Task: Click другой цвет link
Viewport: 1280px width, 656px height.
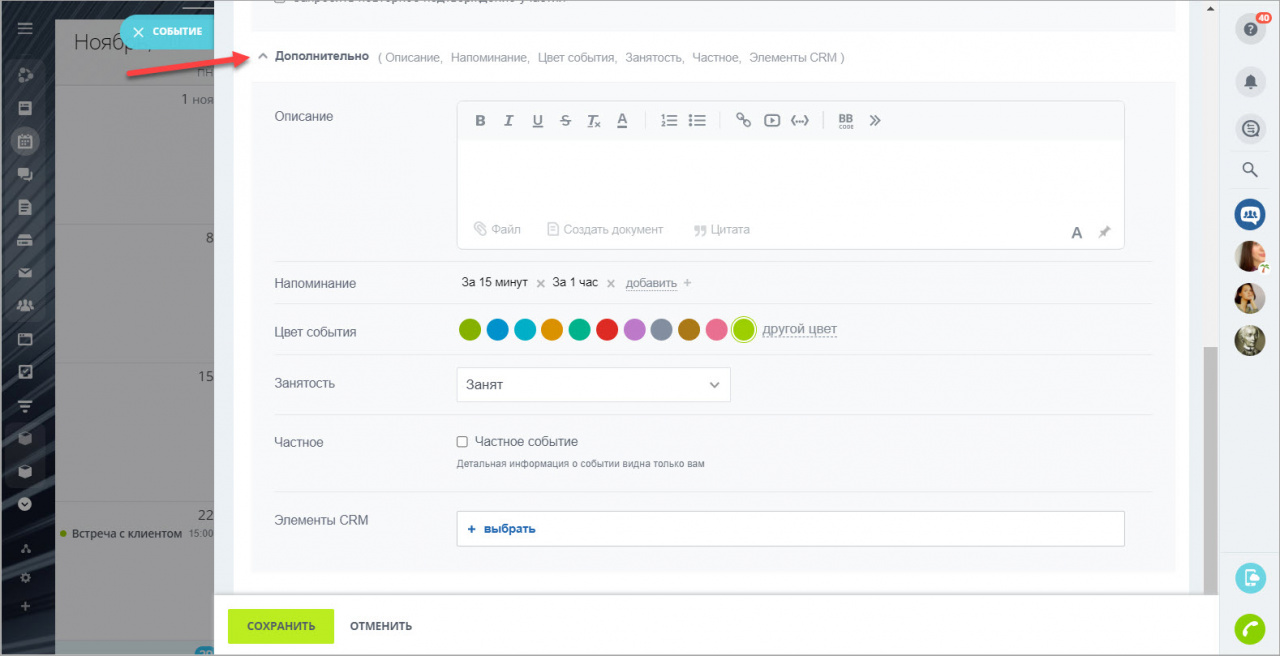Action: [799, 330]
